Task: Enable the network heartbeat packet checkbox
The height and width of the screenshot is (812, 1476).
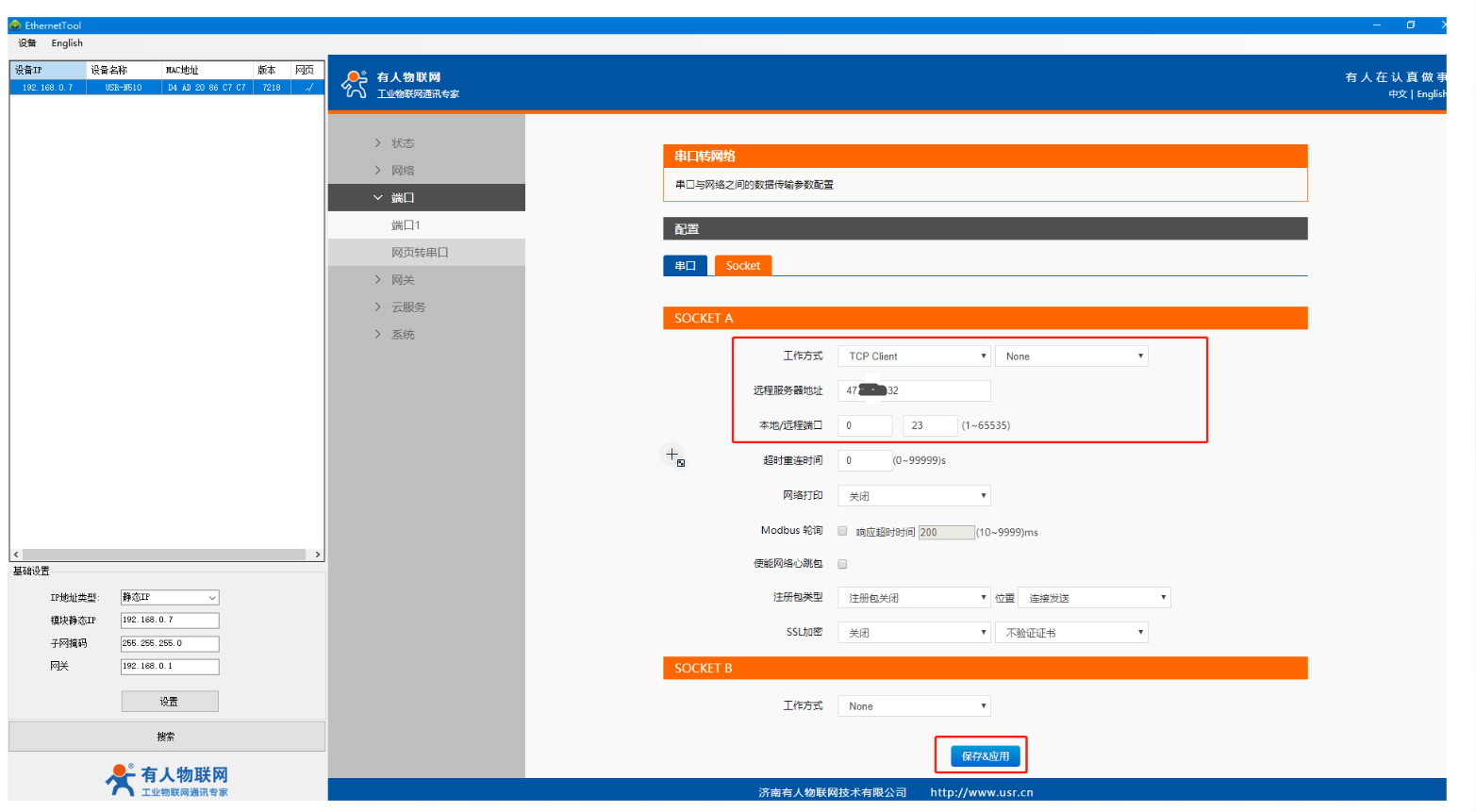Action: [842, 564]
